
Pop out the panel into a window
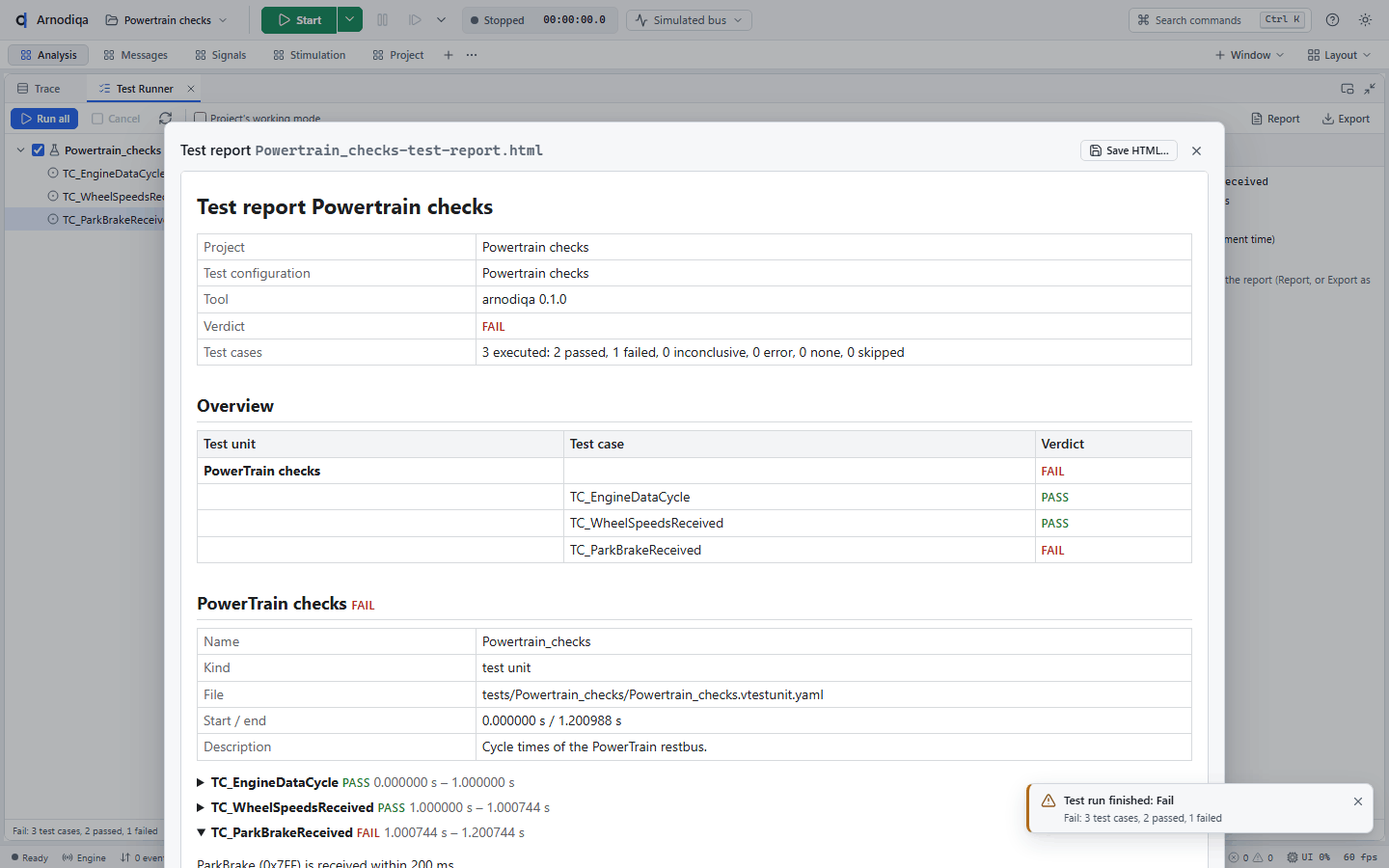[1348, 89]
